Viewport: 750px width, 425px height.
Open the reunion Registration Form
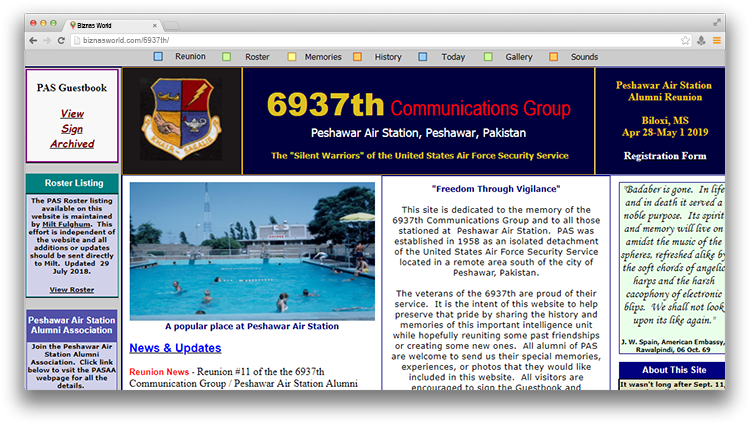pyautogui.click(x=664, y=156)
